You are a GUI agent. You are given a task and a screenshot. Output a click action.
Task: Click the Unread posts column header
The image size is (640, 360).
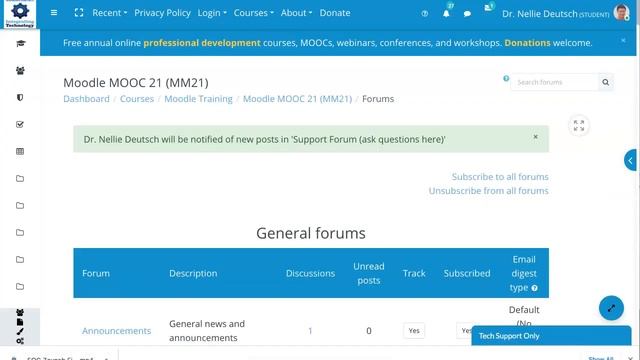coord(369,273)
